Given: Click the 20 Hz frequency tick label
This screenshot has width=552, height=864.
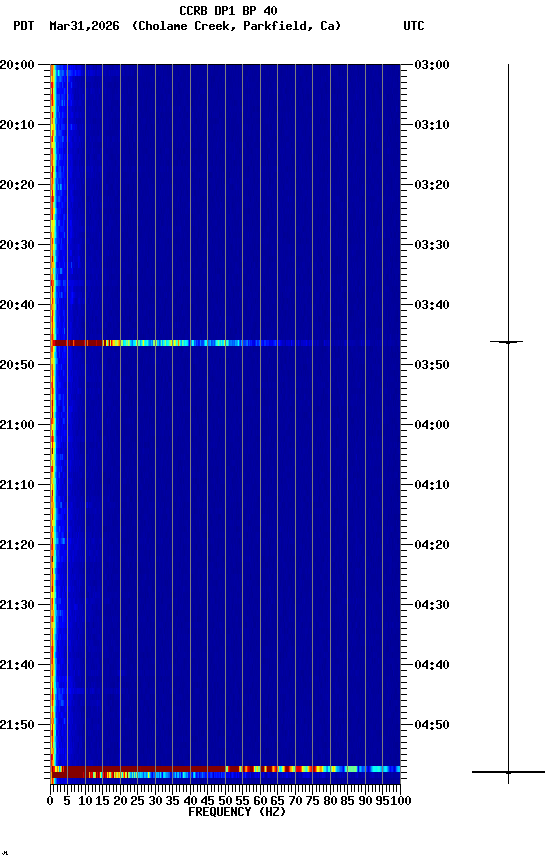Looking at the screenshot, I should click(120, 801).
